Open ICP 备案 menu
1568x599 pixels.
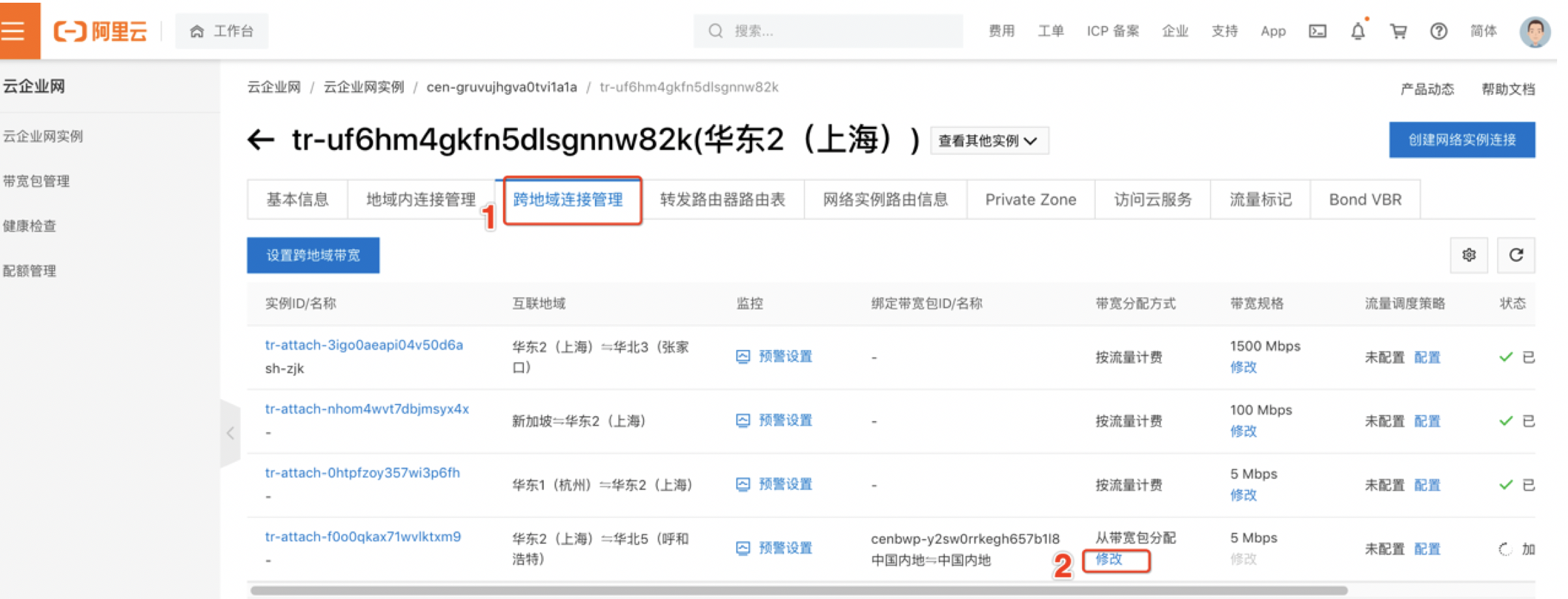pos(1113,31)
